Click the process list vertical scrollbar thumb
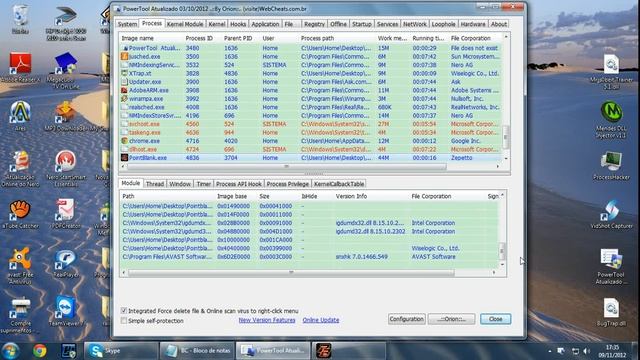 pyautogui.click(x=506, y=138)
